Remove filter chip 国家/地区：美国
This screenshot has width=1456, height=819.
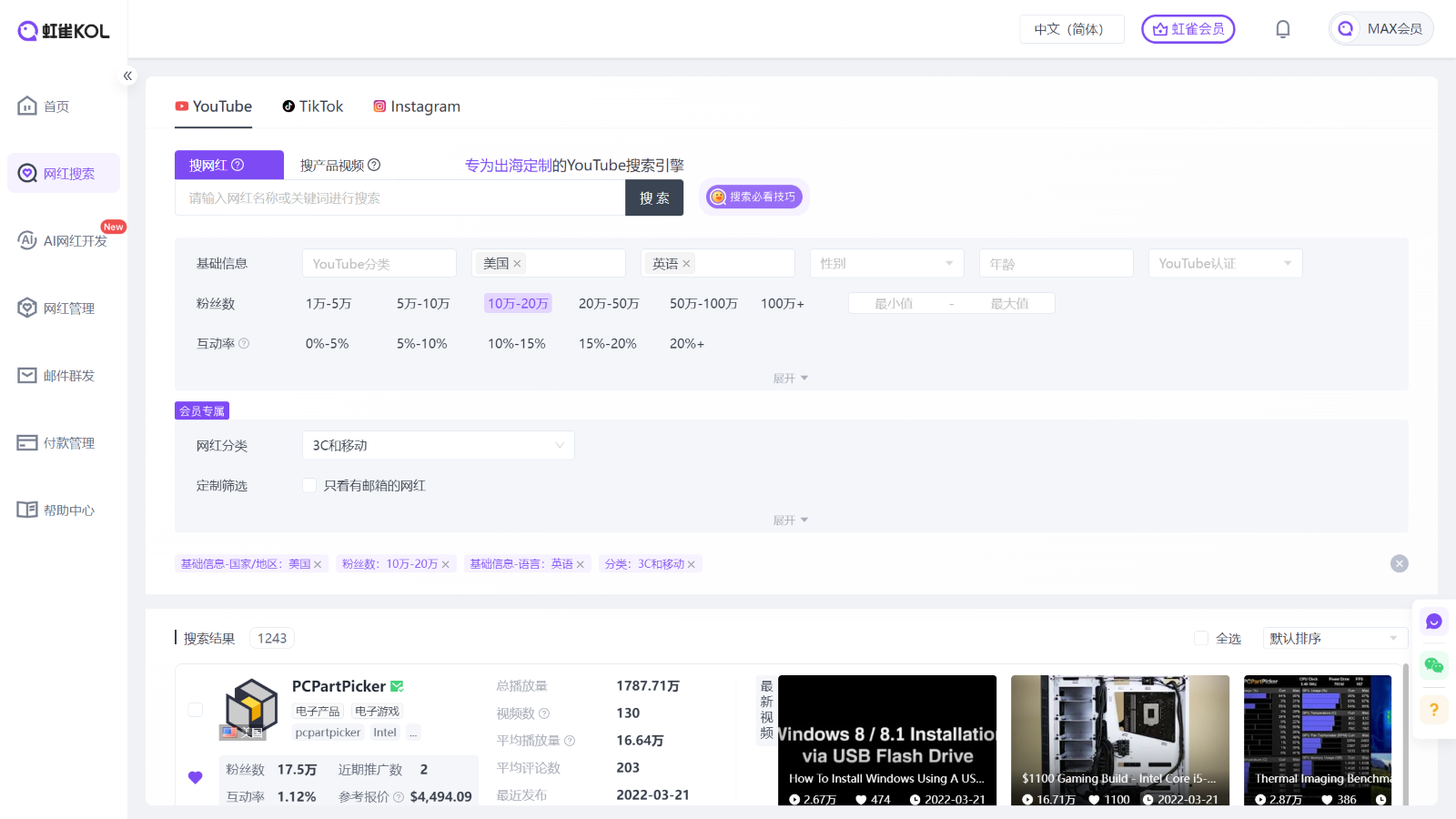[318, 564]
